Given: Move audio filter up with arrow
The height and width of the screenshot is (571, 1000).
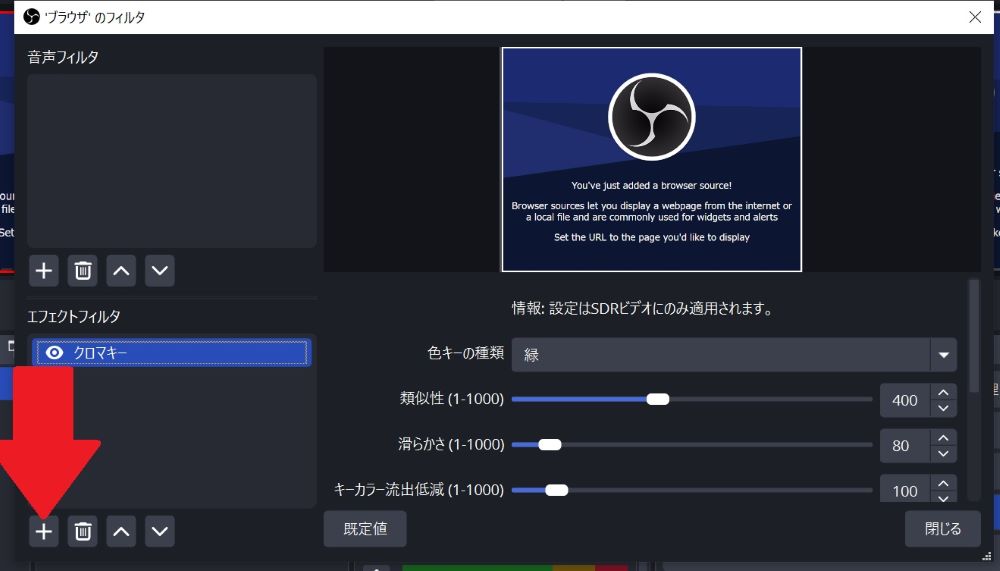Looking at the screenshot, I should pyautogui.click(x=121, y=271).
